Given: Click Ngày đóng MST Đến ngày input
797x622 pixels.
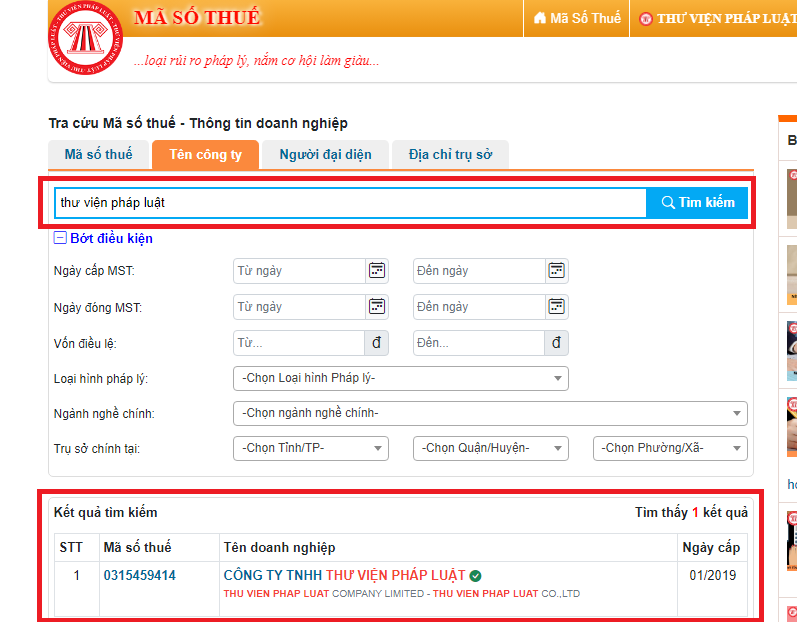Looking at the screenshot, I should (x=479, y=307).
